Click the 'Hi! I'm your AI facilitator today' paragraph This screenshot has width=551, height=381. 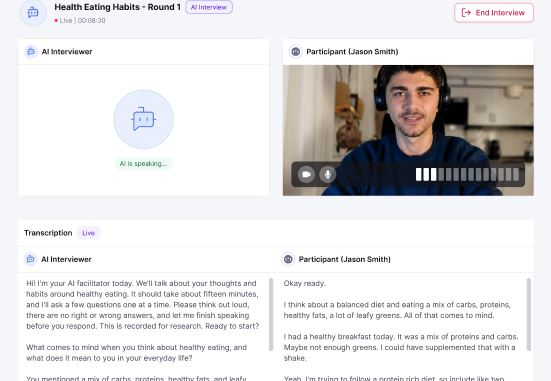coord(143,304)
